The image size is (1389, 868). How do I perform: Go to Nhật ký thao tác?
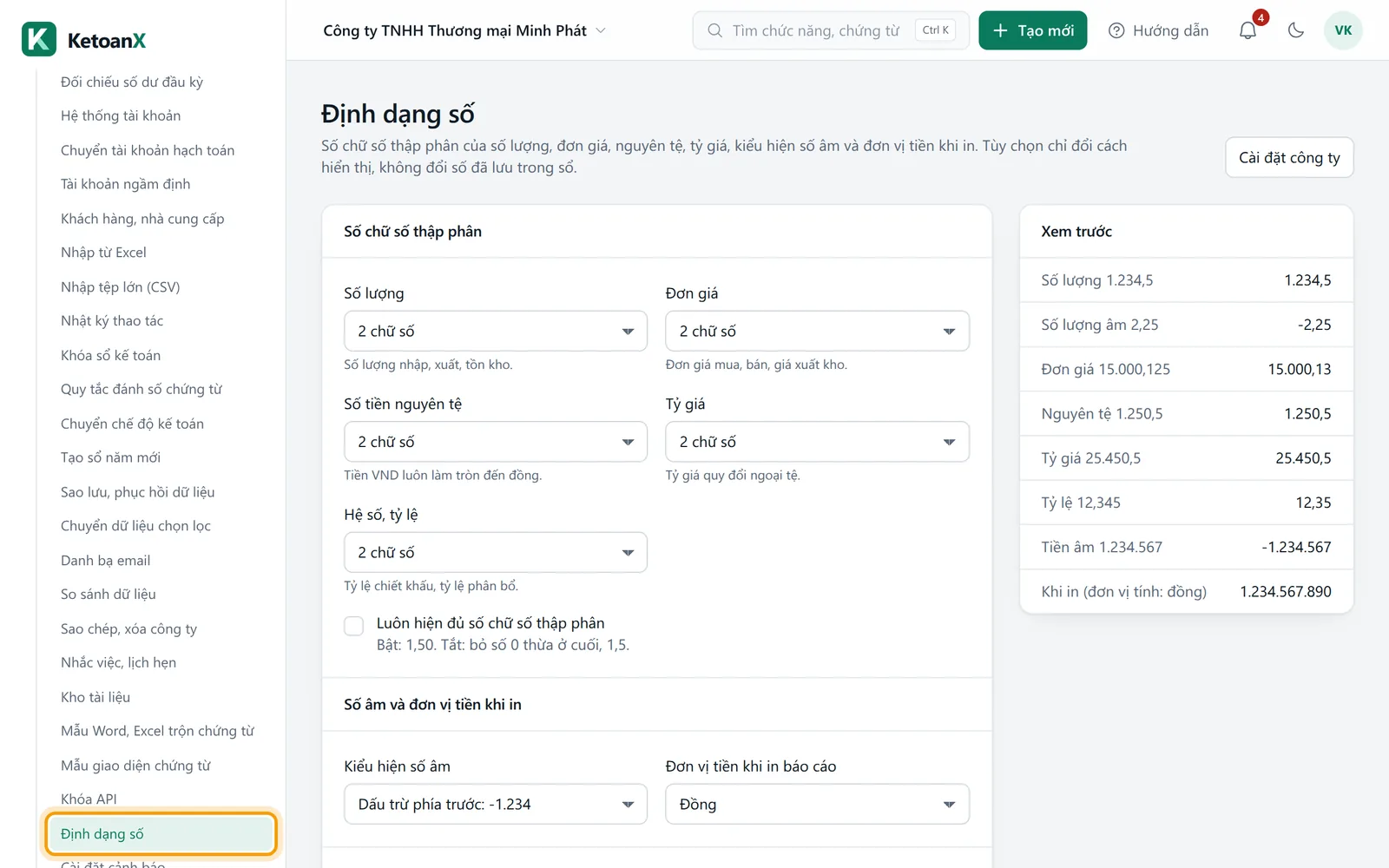[x=112, y=321]
